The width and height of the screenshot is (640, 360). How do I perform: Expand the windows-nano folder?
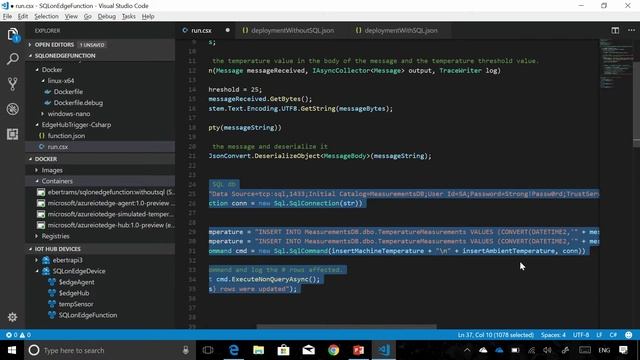click(43, 114)
